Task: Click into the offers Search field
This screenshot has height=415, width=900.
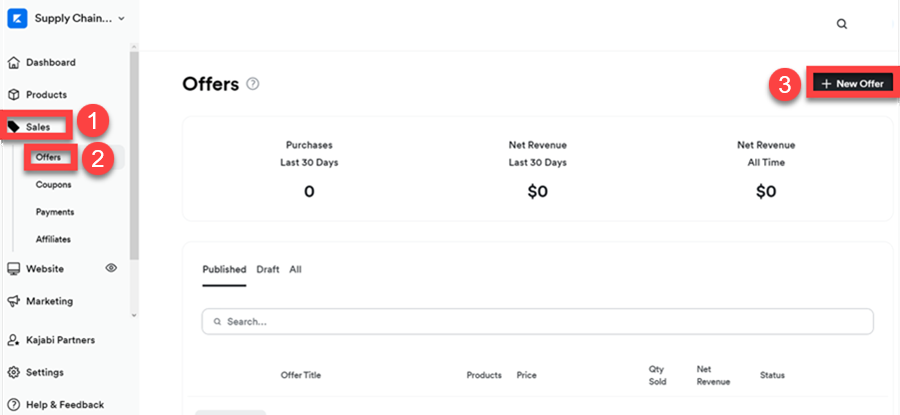Action: tap(537, 322)
